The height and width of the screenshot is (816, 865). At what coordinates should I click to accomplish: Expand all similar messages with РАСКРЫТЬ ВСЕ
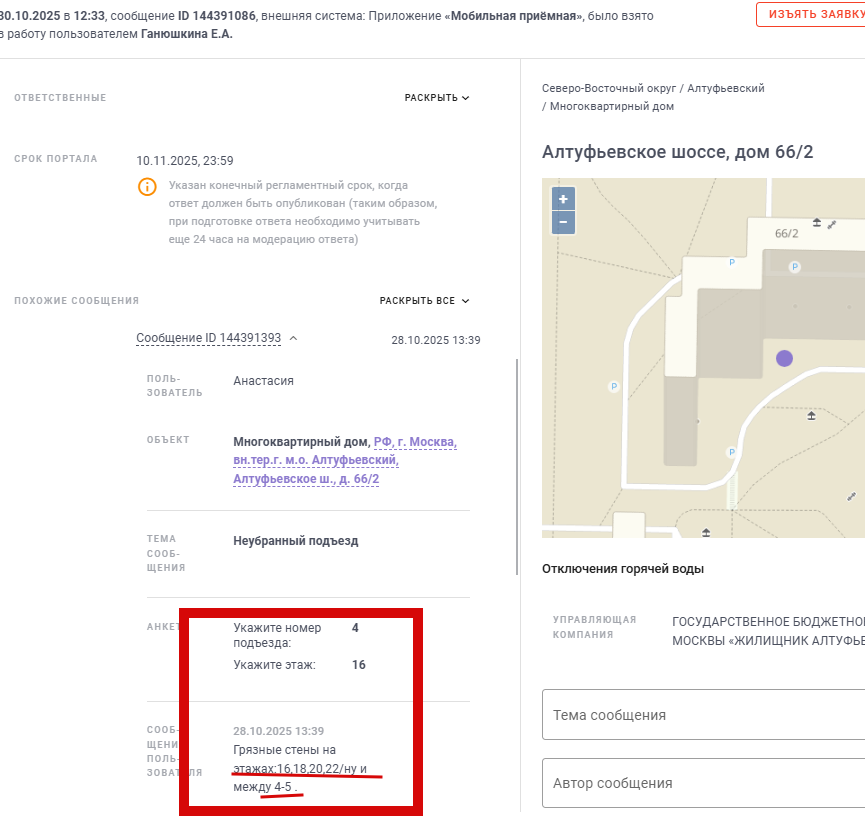click(x=424, y=301)
